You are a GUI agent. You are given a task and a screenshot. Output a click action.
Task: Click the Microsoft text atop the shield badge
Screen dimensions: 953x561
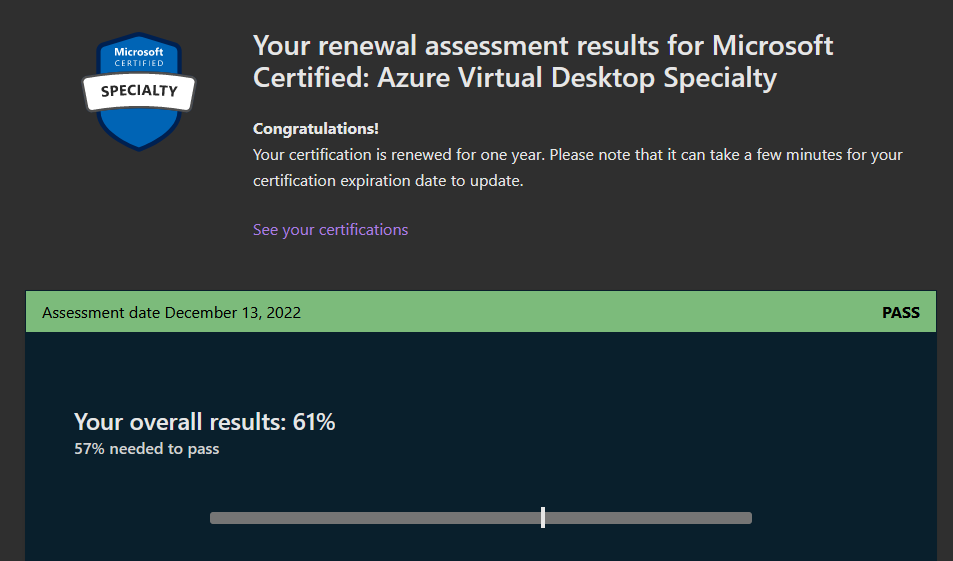pyautogui.click(x=139, y=52)
